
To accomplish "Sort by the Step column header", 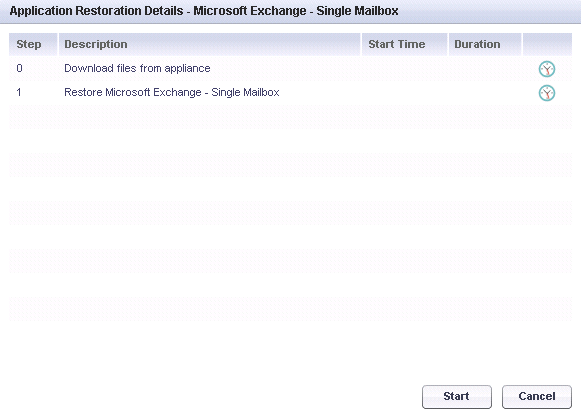I will pyautogui.click(x=33, y=44).
